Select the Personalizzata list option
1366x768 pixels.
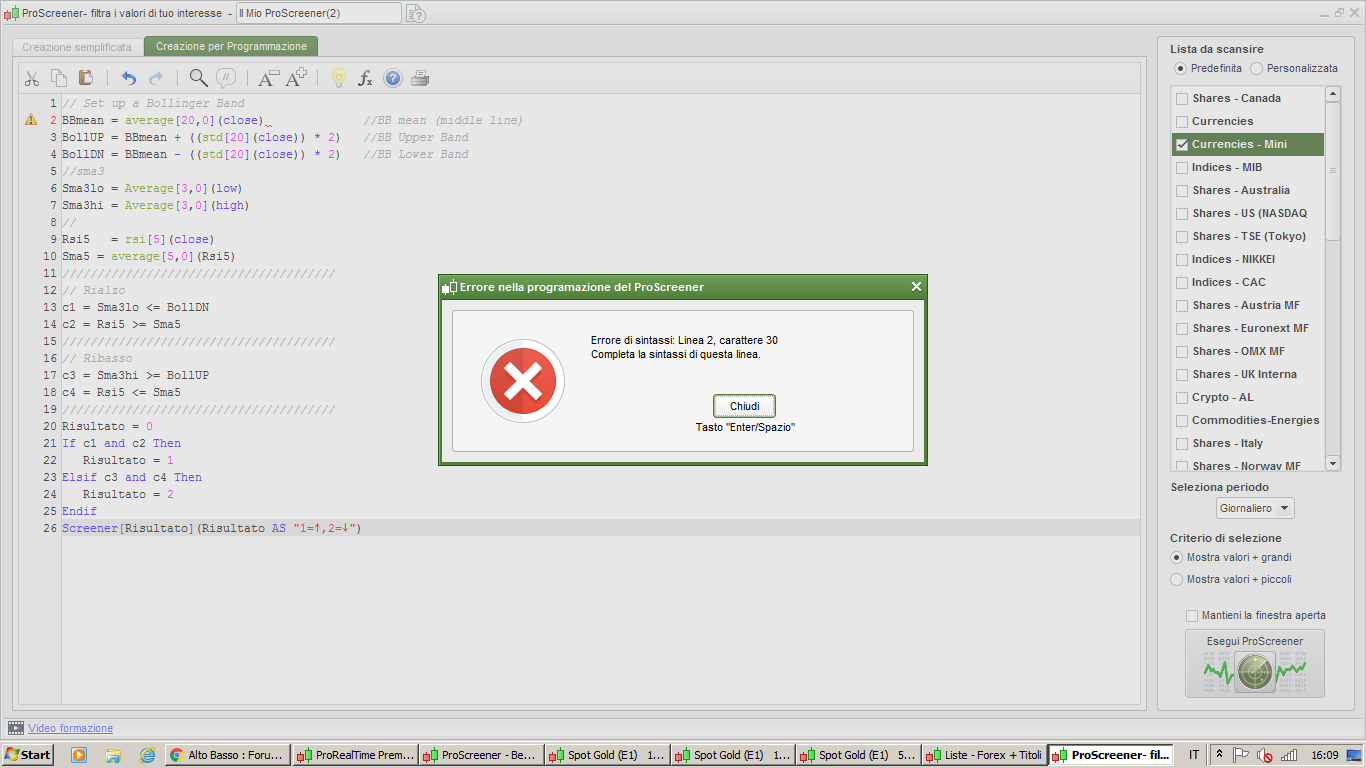[1256, 69]
